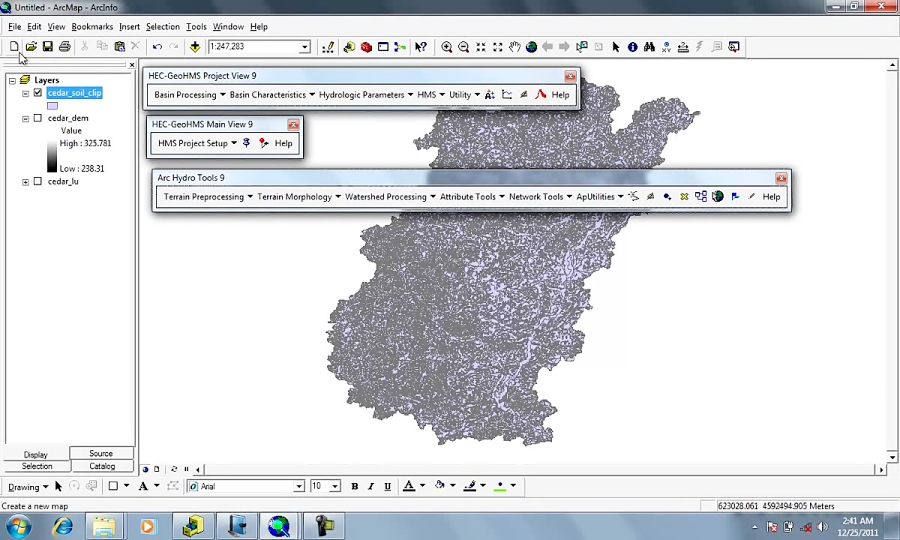Switch to the Source tab

click(101, 454)
